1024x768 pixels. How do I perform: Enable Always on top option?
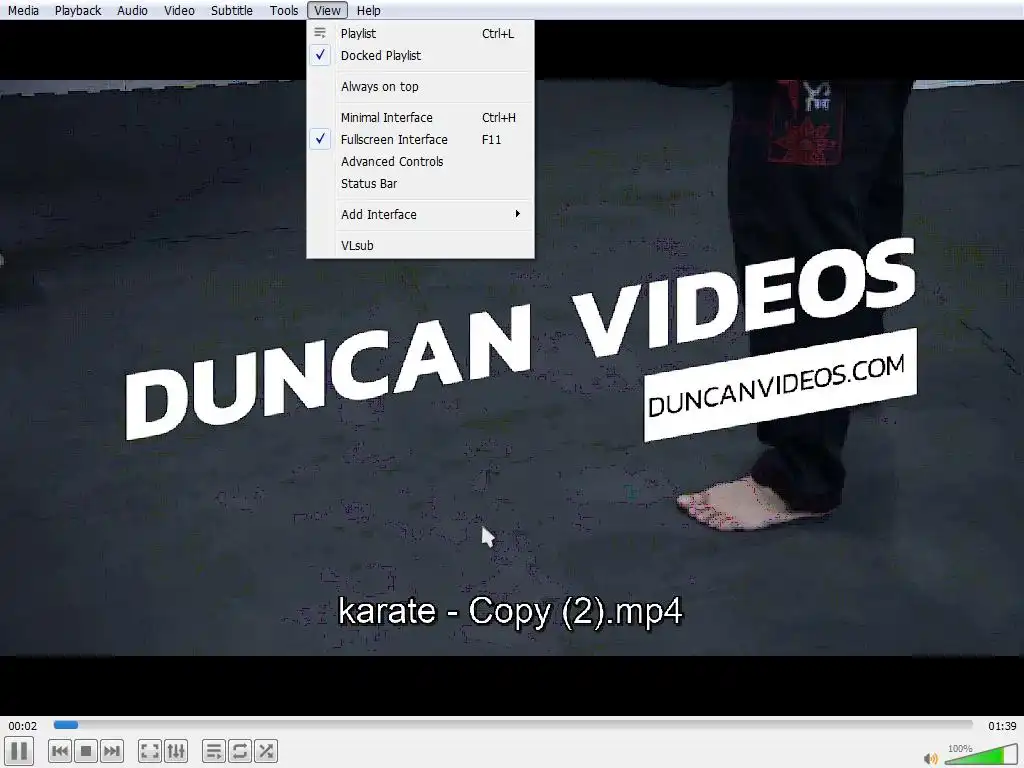tap(421, 86)
